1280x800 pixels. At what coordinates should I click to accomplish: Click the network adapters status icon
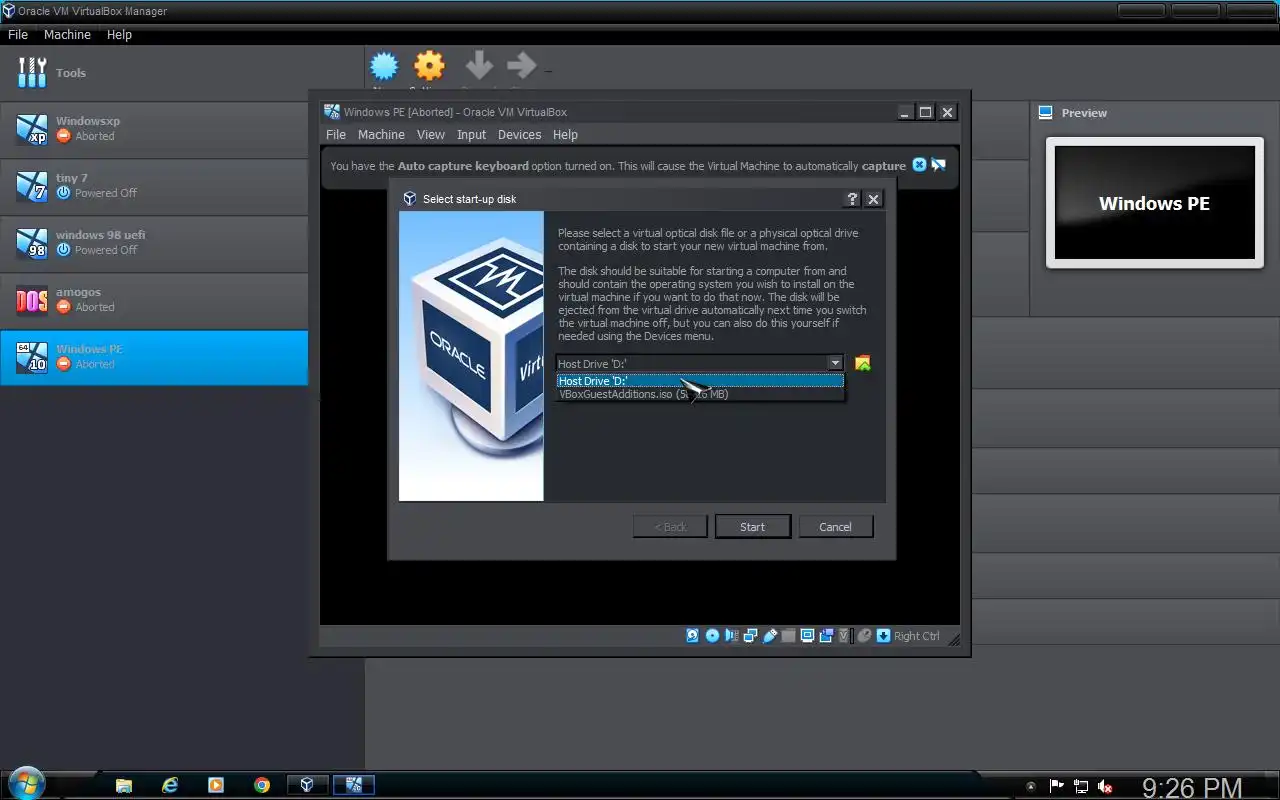[750, 635]
